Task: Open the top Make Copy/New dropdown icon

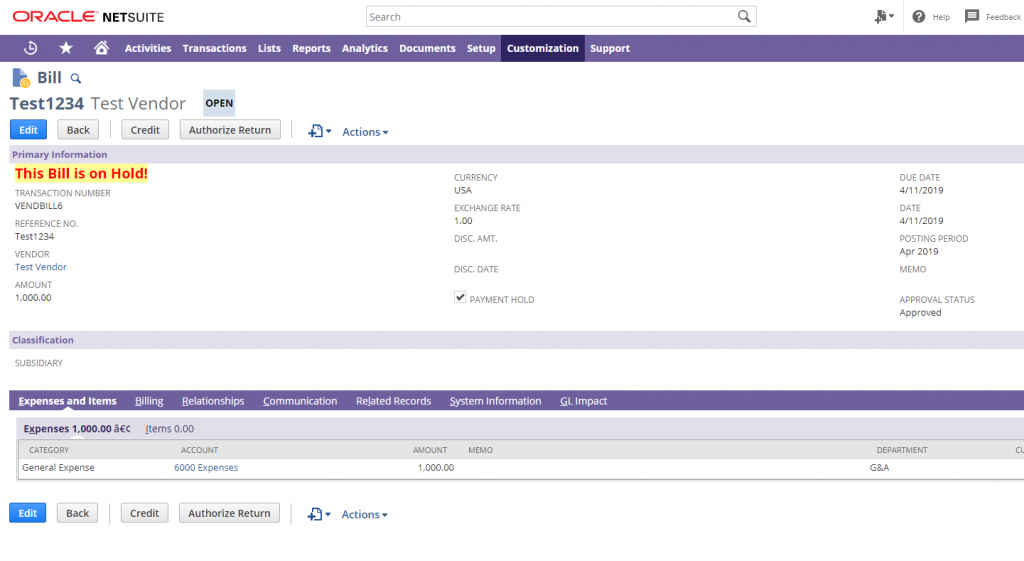Action: pos(319,131)
